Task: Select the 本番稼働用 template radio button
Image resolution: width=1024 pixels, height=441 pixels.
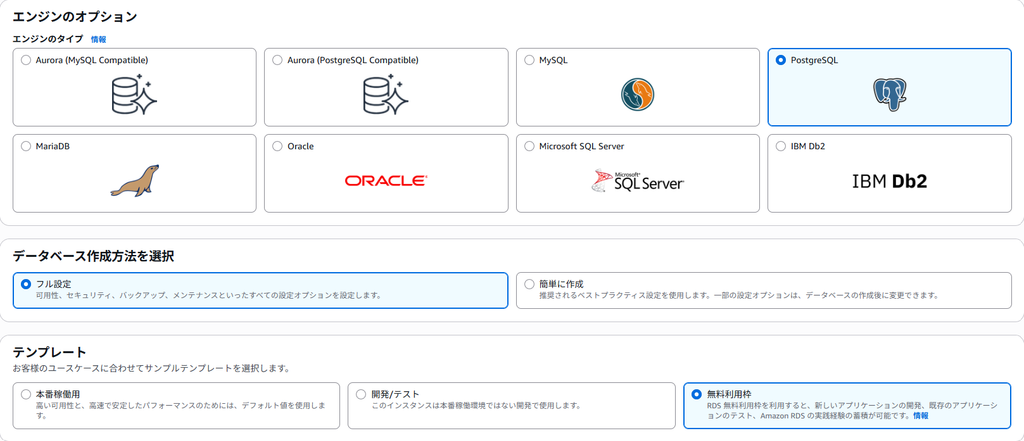Action: click(x=25, y=395)
